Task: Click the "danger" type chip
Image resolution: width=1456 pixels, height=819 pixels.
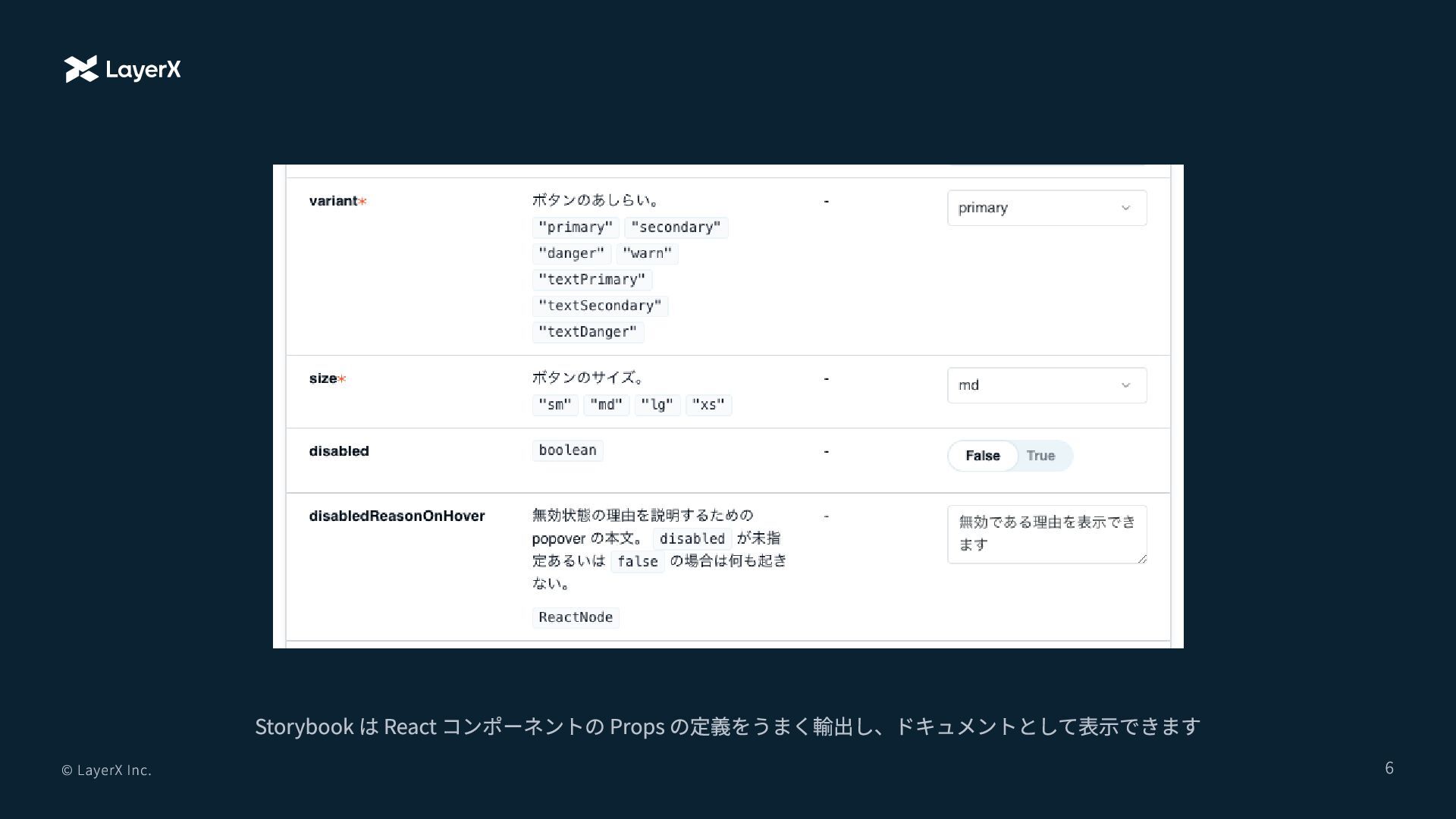Action: tap(571, 253)
